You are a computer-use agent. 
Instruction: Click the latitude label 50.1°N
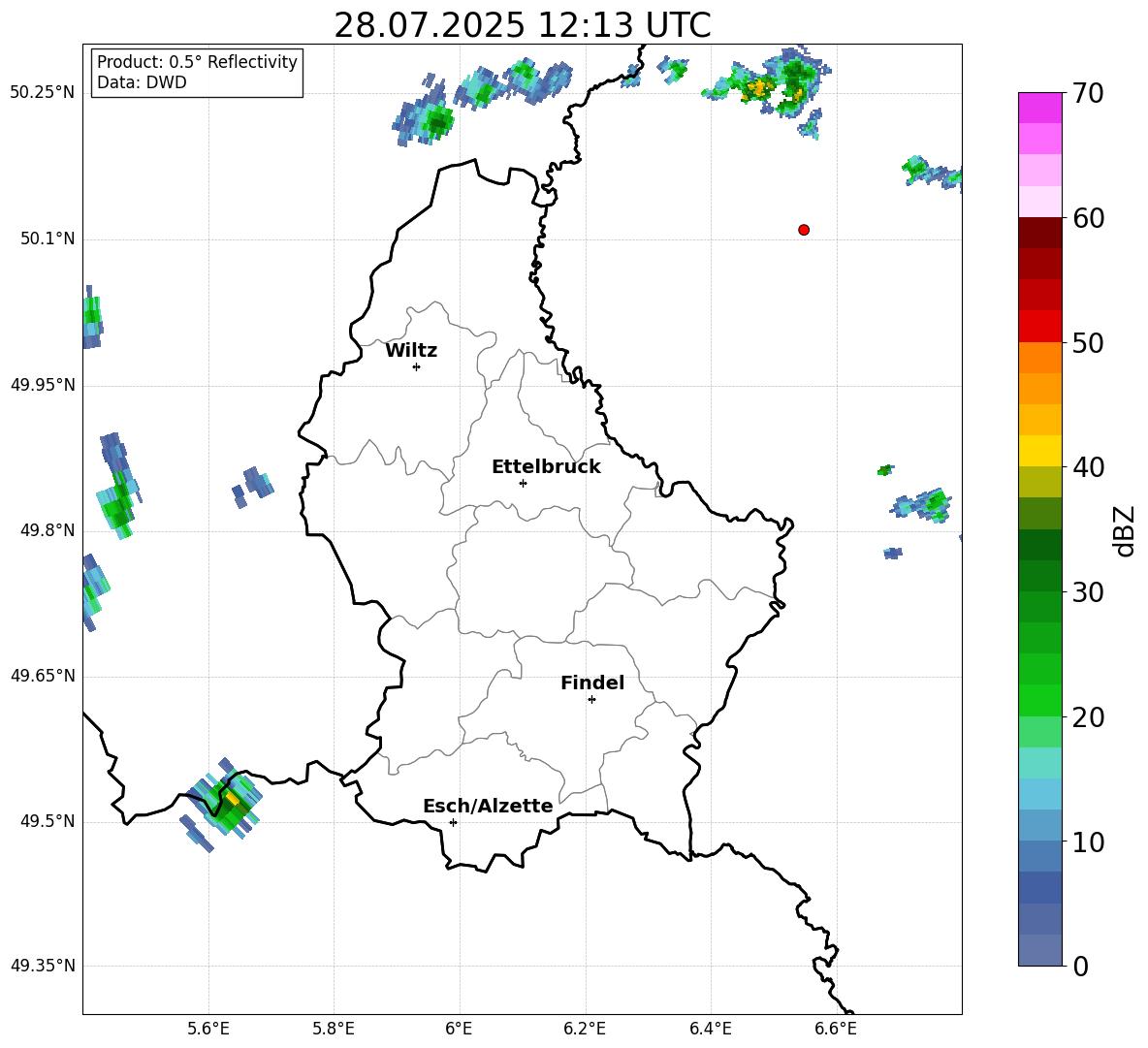(x=48, y=239)
